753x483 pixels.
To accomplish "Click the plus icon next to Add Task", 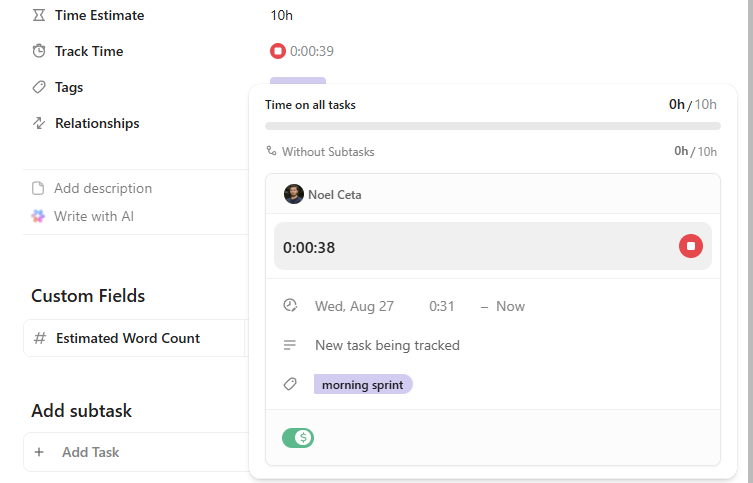I will pos(39,452).
